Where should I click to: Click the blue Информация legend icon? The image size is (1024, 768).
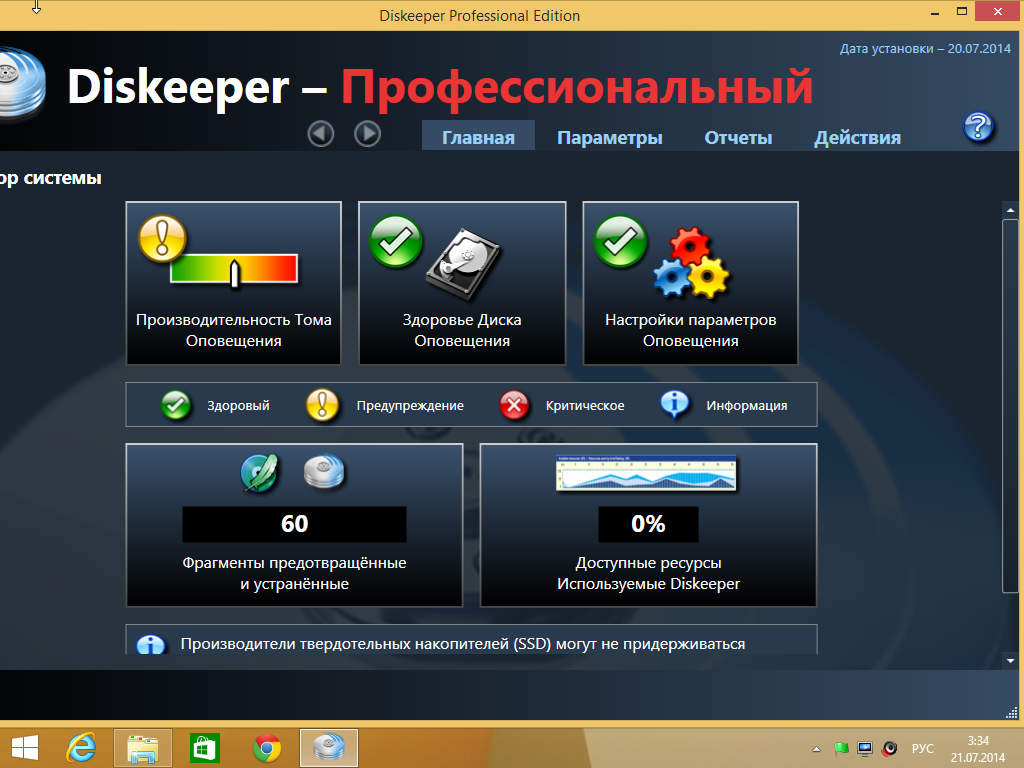(675, 404)
